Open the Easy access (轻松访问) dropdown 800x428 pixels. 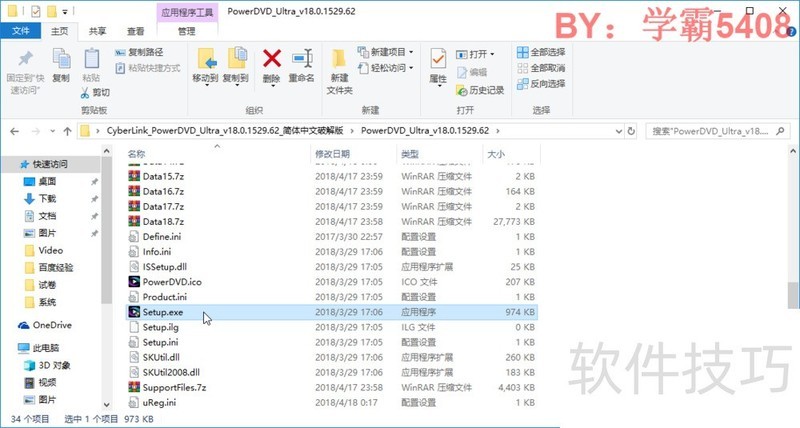[411, 68]
